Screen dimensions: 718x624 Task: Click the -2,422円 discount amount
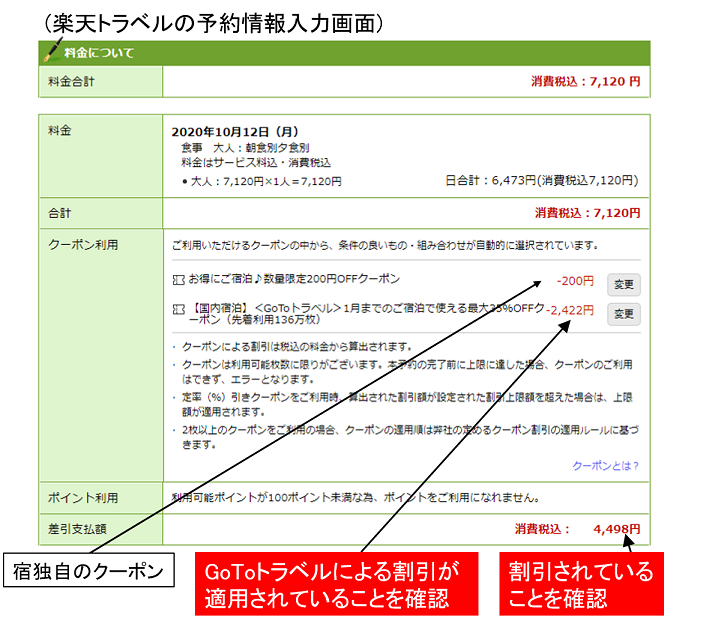570,310
